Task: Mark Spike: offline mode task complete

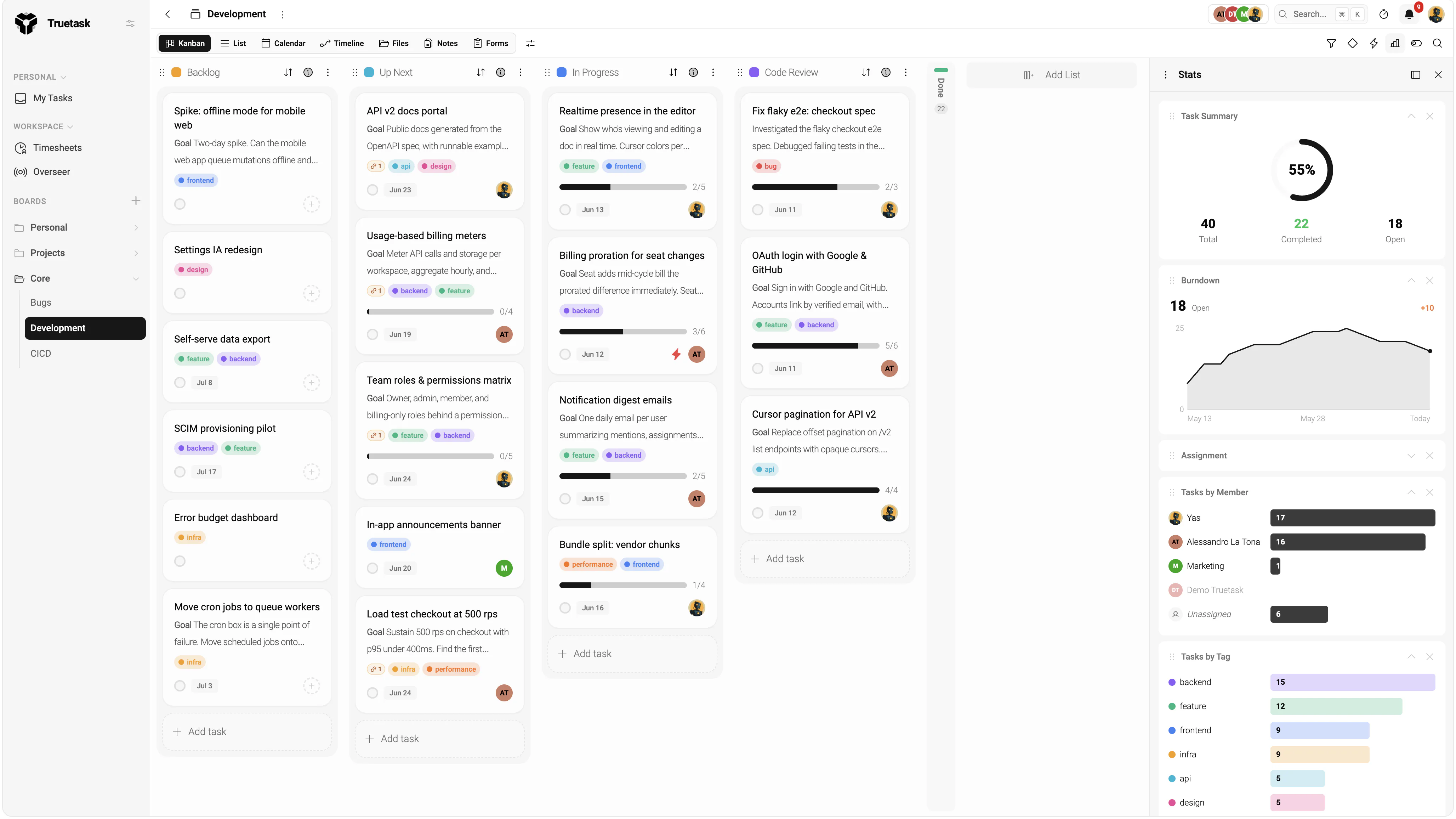Action: coord(180,204)
